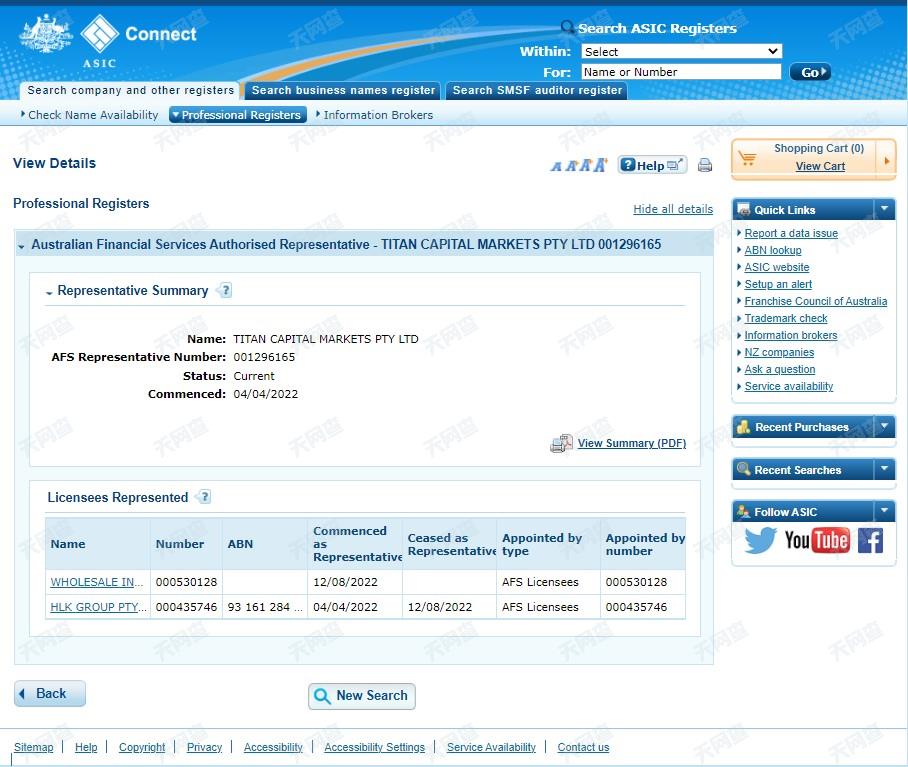Click the Recent Purchases icon
The height and width of the screenshot is (767, 908).
point(744,427)
